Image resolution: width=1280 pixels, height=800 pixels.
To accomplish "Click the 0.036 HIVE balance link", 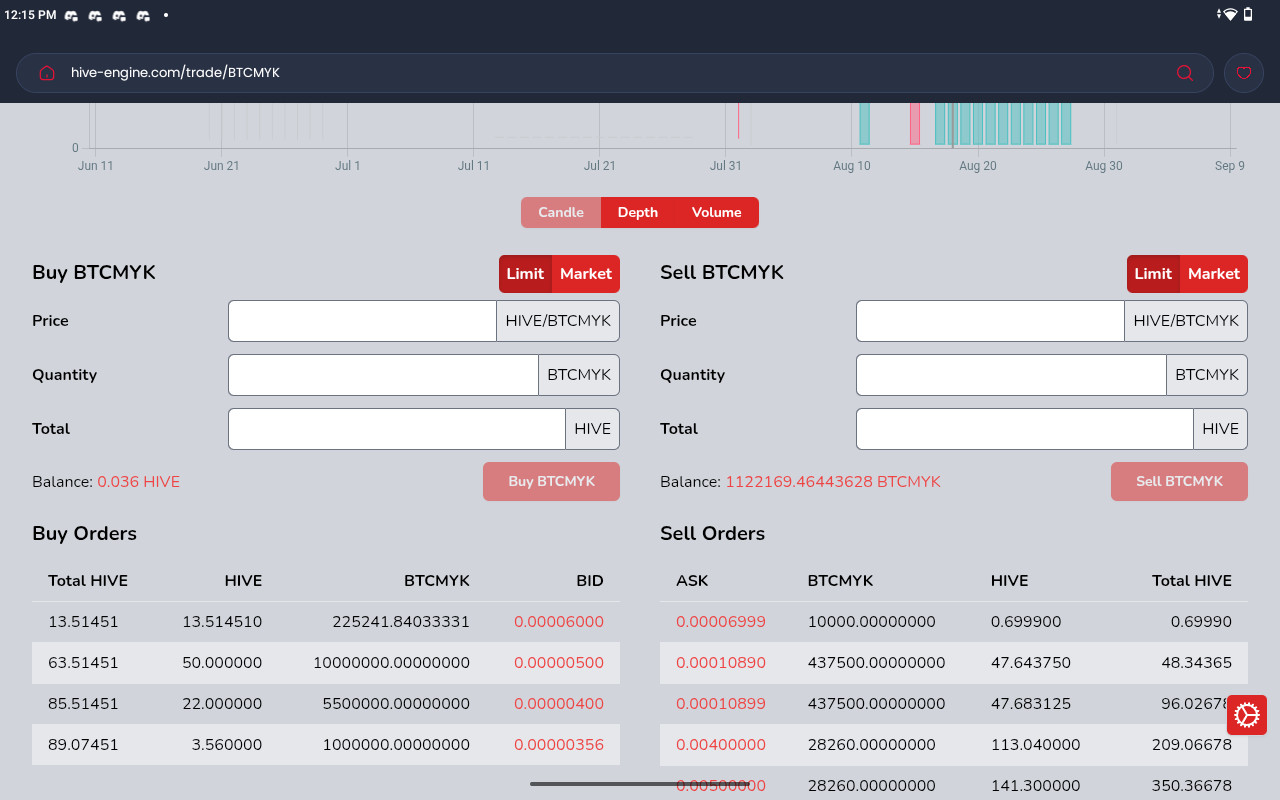I will point(138,482).
